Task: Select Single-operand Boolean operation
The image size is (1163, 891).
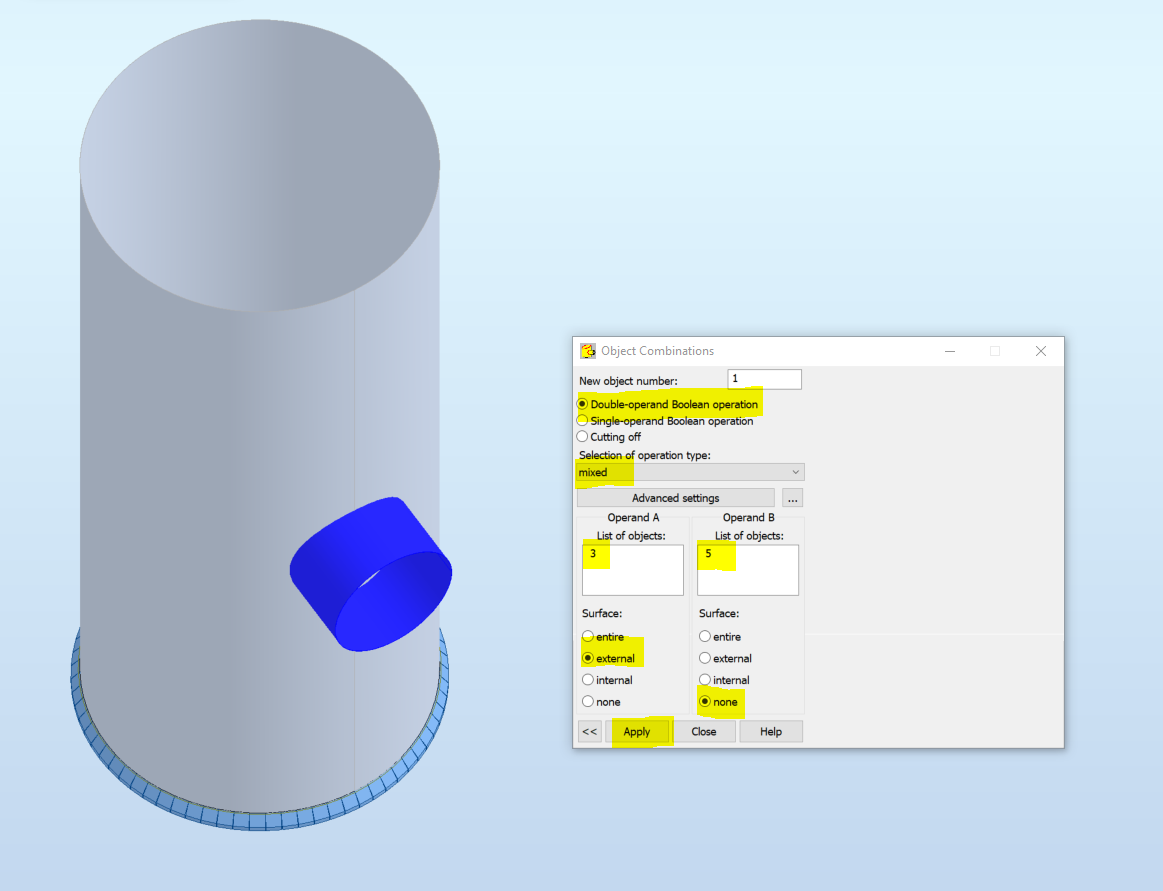Action: [582, 420]
